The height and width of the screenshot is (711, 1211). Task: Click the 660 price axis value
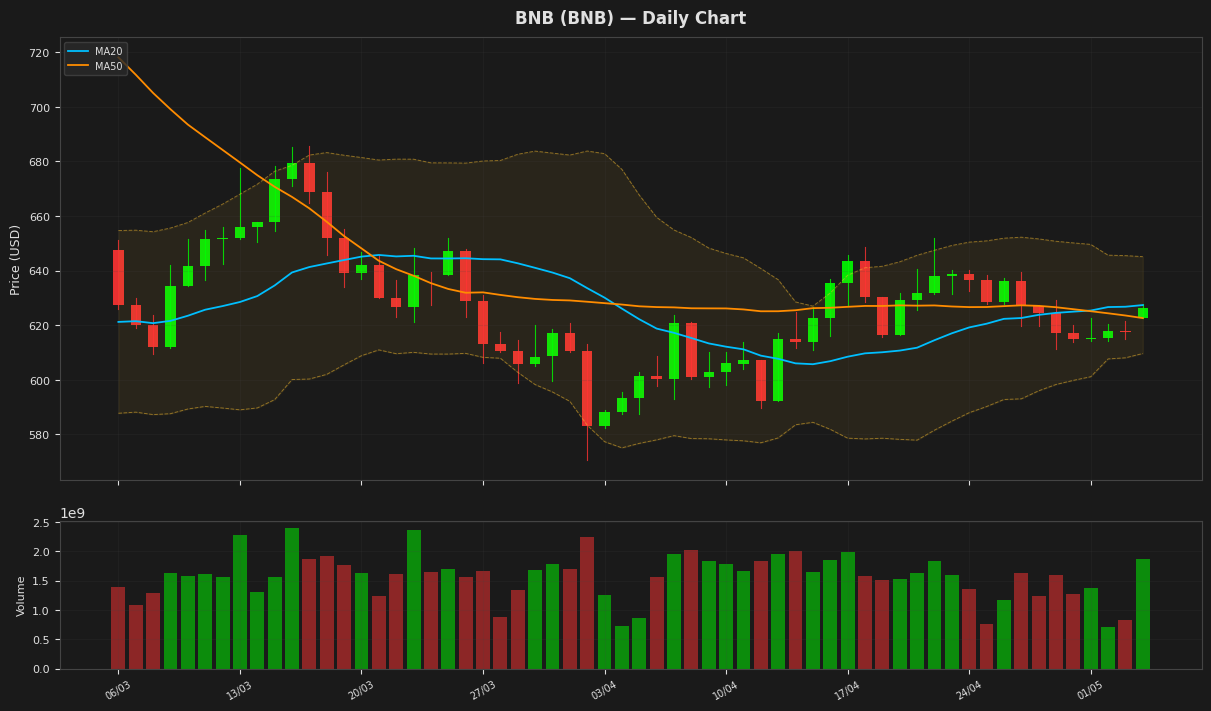coord(40,217)
